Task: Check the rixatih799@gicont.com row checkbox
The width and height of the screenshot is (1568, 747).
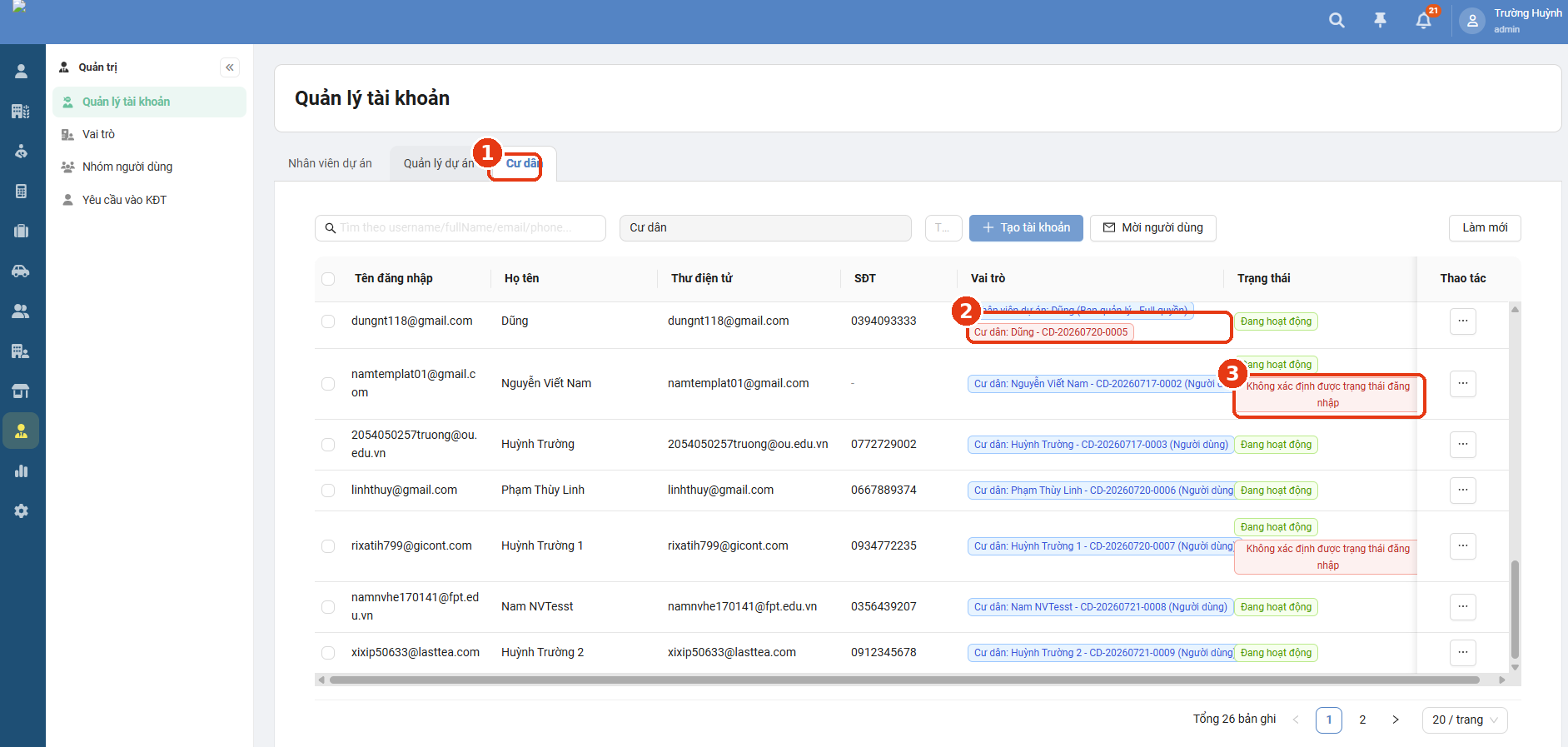Action: point(328,546)
